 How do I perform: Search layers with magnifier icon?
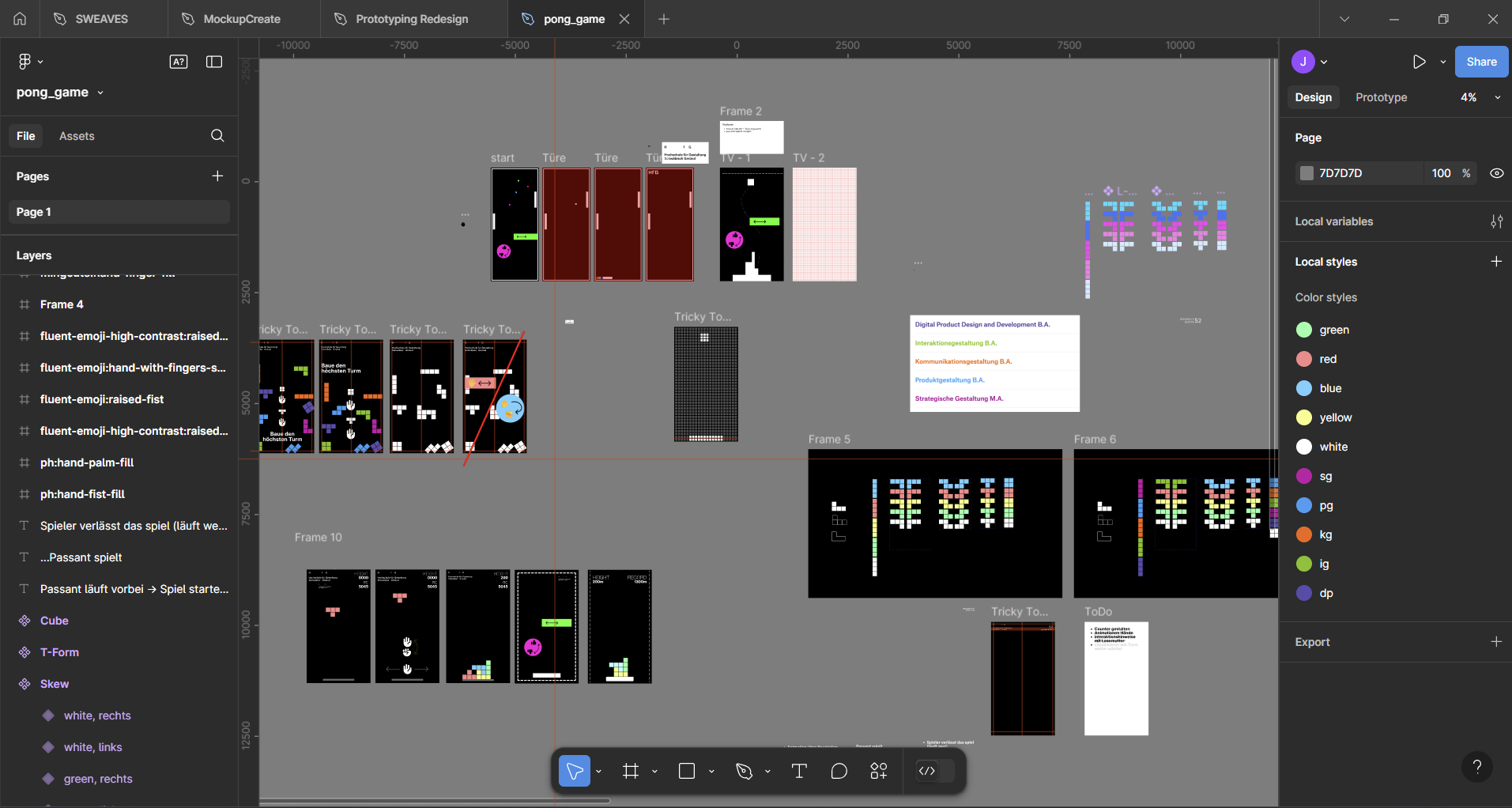coord(217,136)
